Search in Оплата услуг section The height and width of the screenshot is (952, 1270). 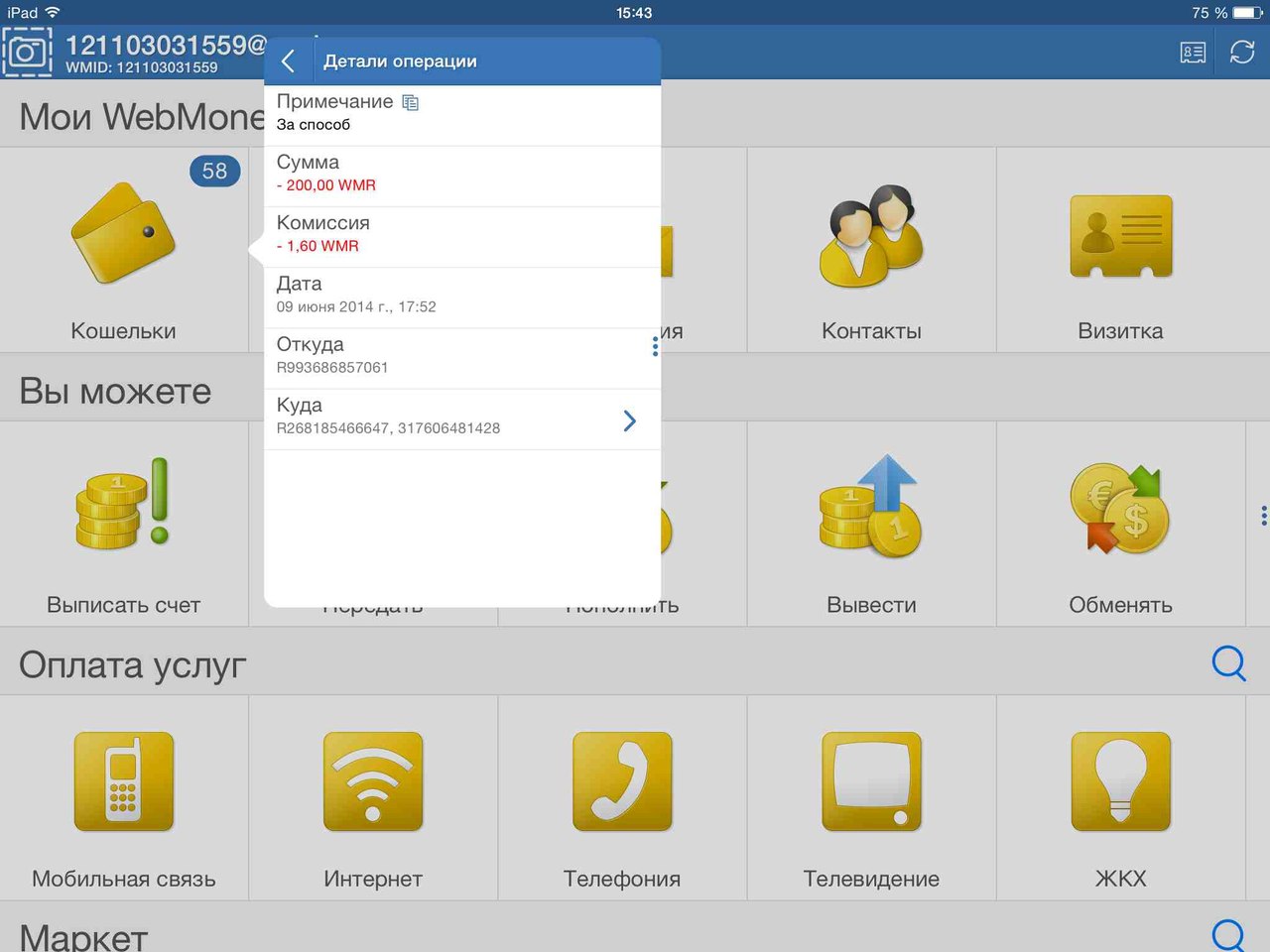1229,663
